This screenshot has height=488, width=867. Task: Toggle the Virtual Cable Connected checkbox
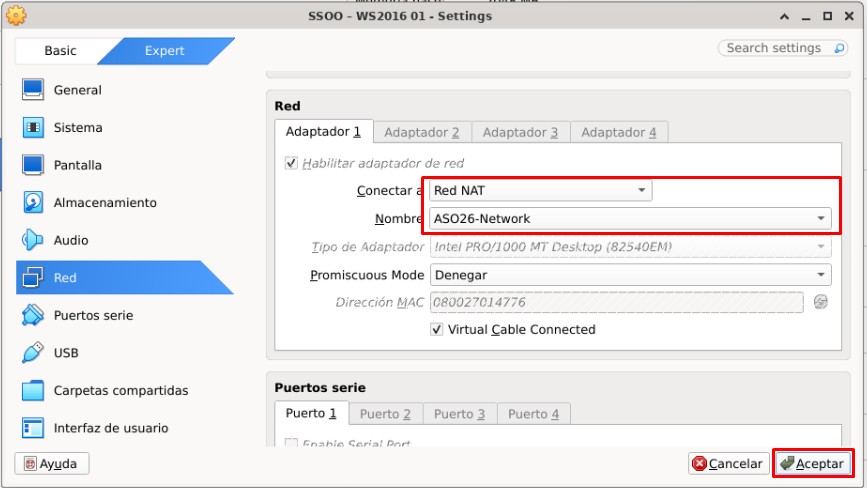[436, 329]
